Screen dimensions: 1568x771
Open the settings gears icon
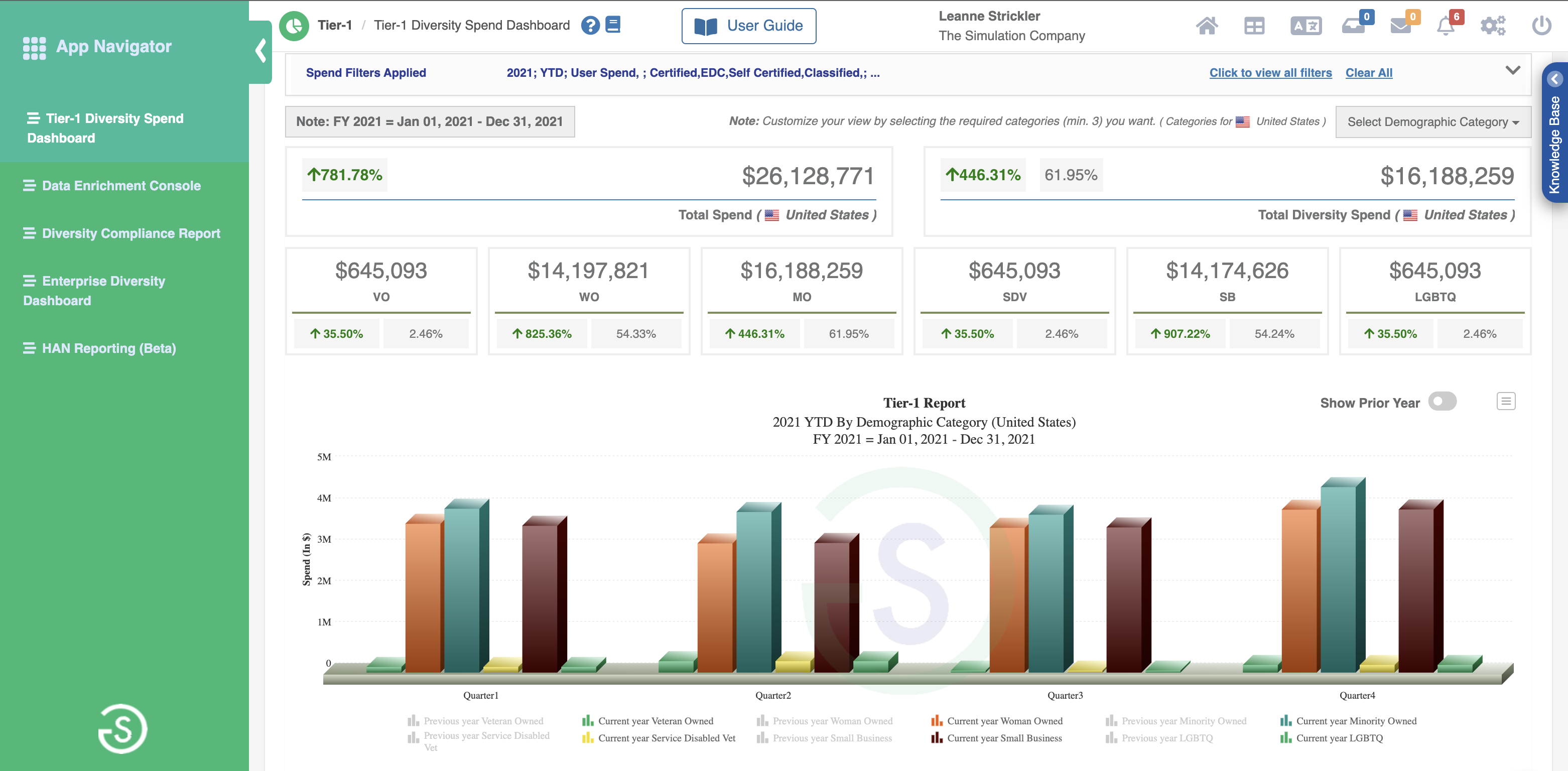[1492, 26]
